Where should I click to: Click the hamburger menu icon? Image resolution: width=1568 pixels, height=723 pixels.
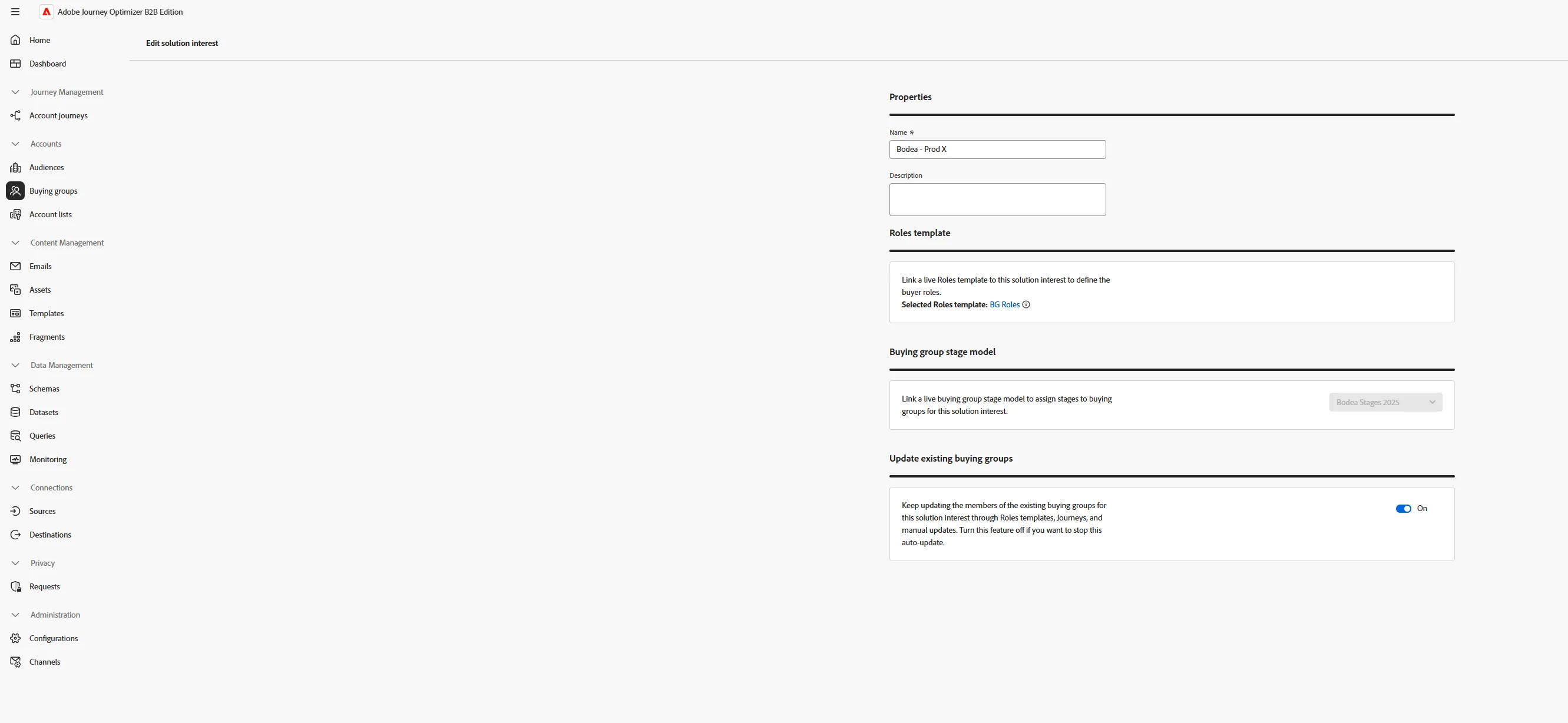[x=15, y=12]
